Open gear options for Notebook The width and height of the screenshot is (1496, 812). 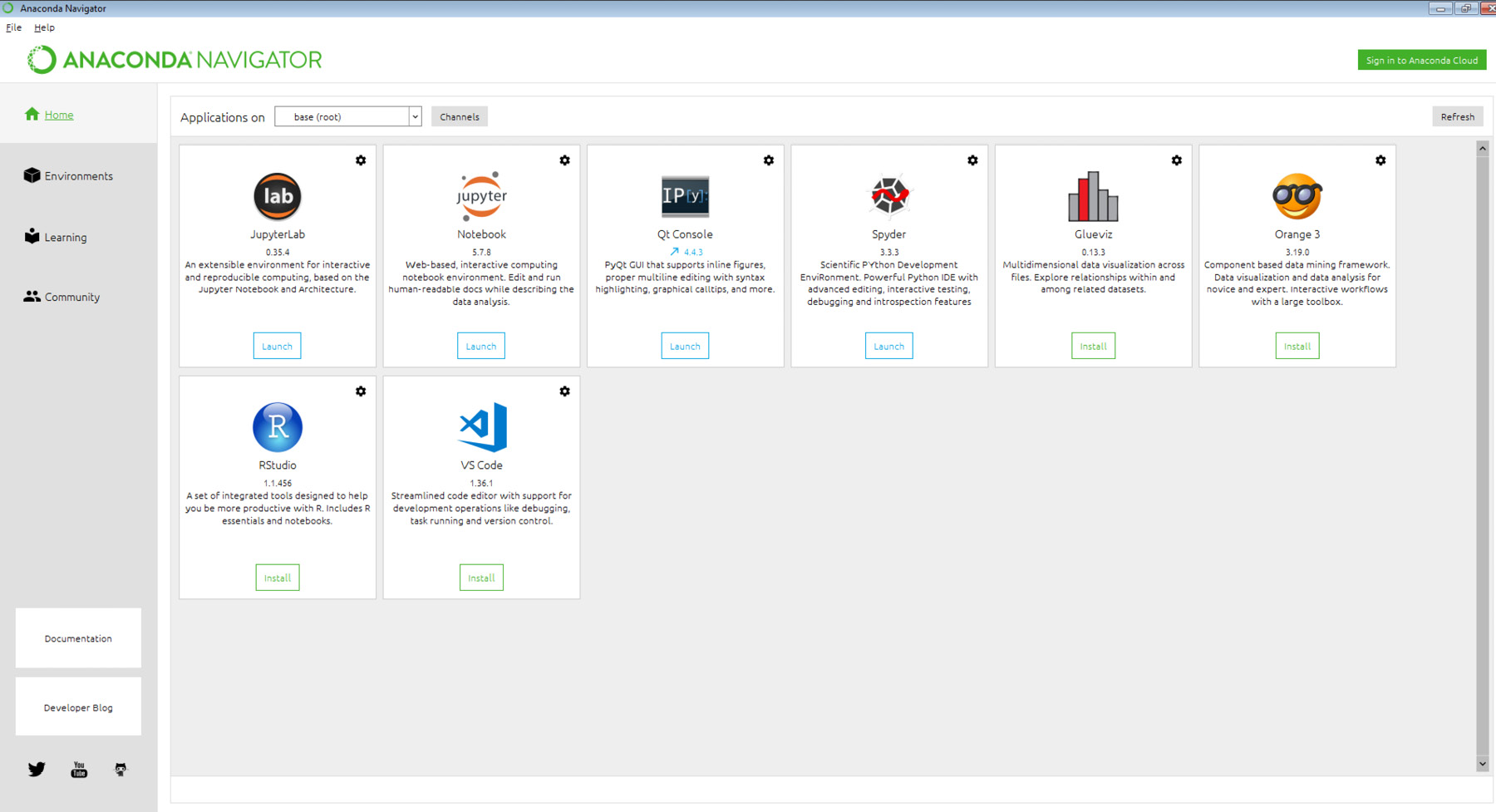tap(564, 160)
